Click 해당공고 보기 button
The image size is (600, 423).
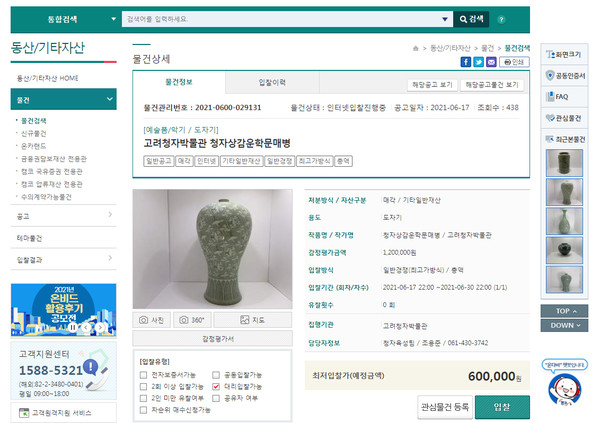tap(432, 85)
